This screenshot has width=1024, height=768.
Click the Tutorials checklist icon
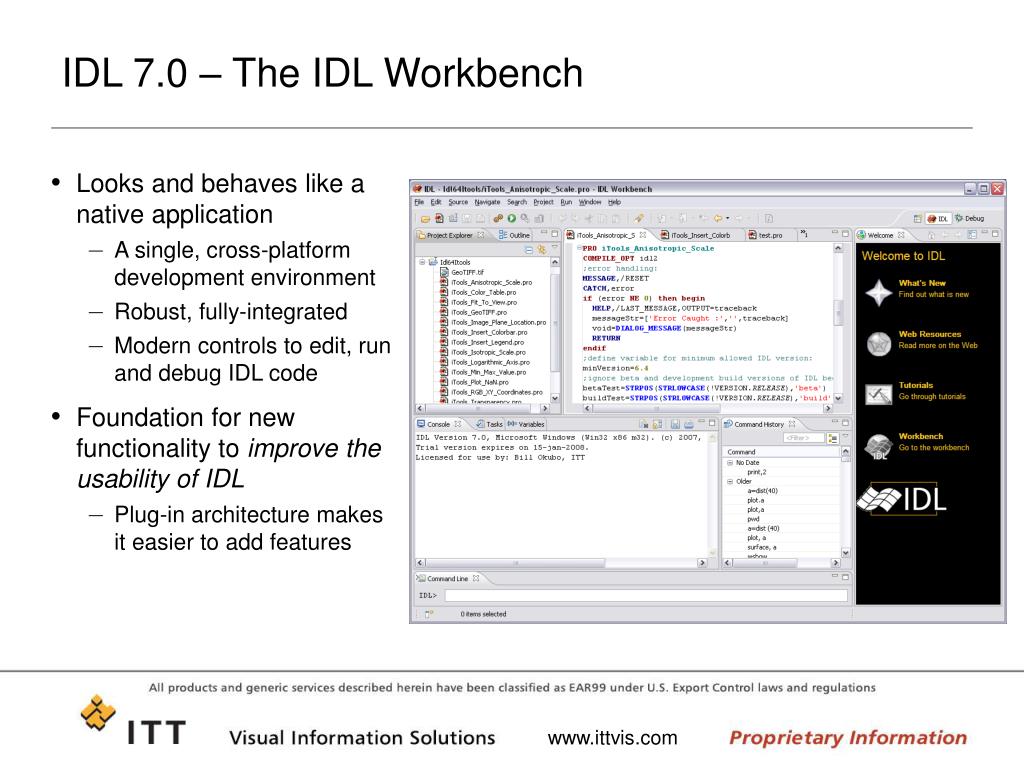[x=879, y=394]
